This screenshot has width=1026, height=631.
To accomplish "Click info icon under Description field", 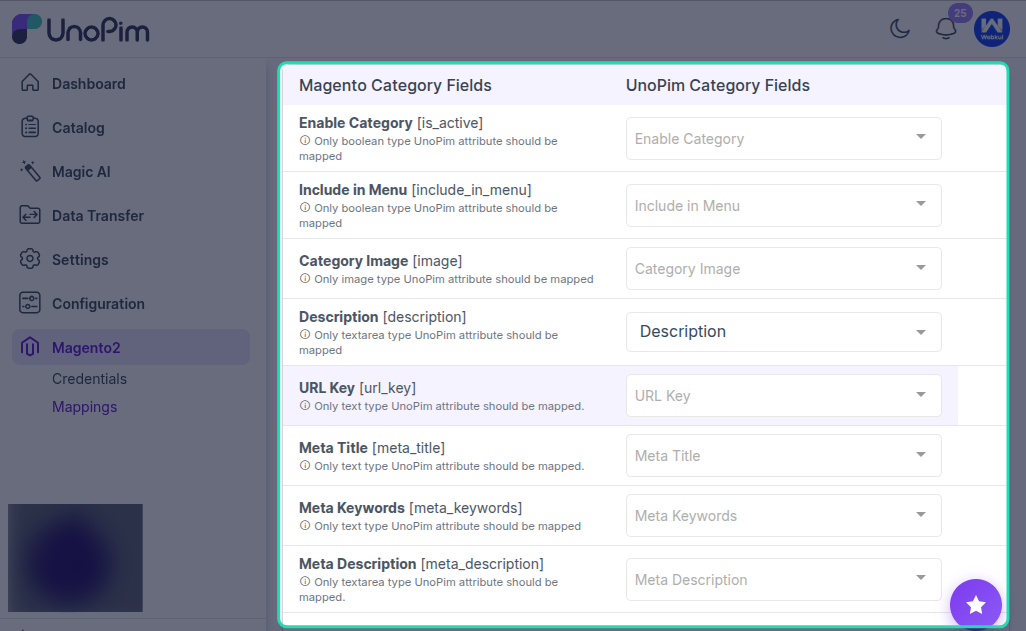I will (305, 334).
